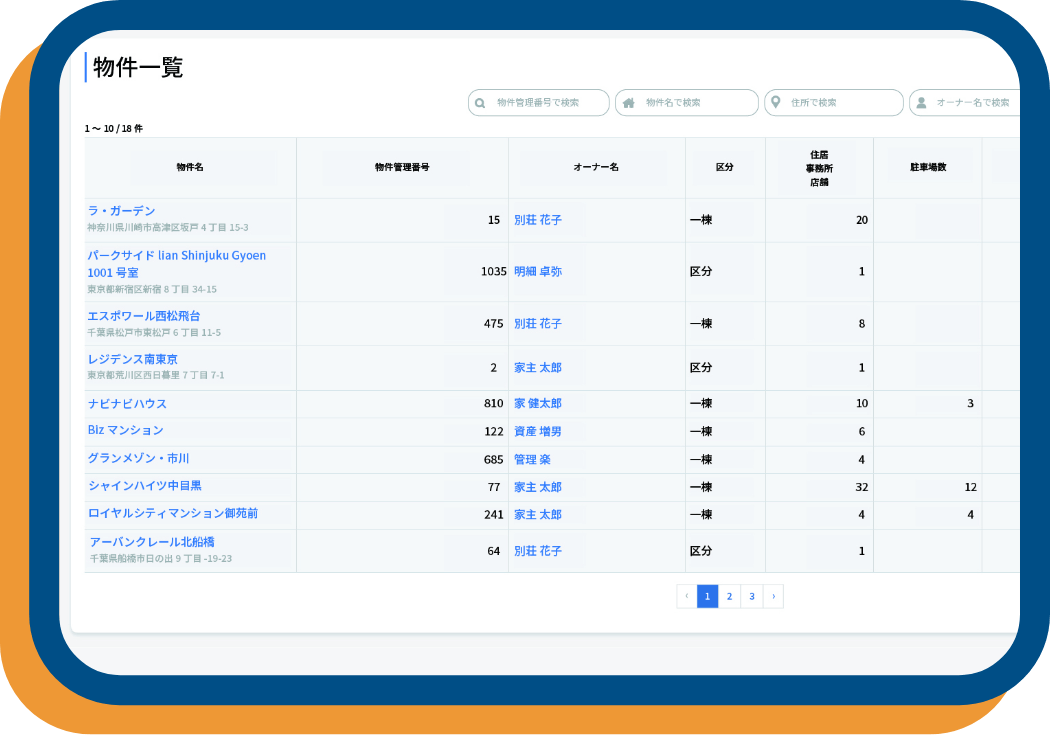Click the 物件名 column header
The image size is (1050, 735).
pos(190,167)
